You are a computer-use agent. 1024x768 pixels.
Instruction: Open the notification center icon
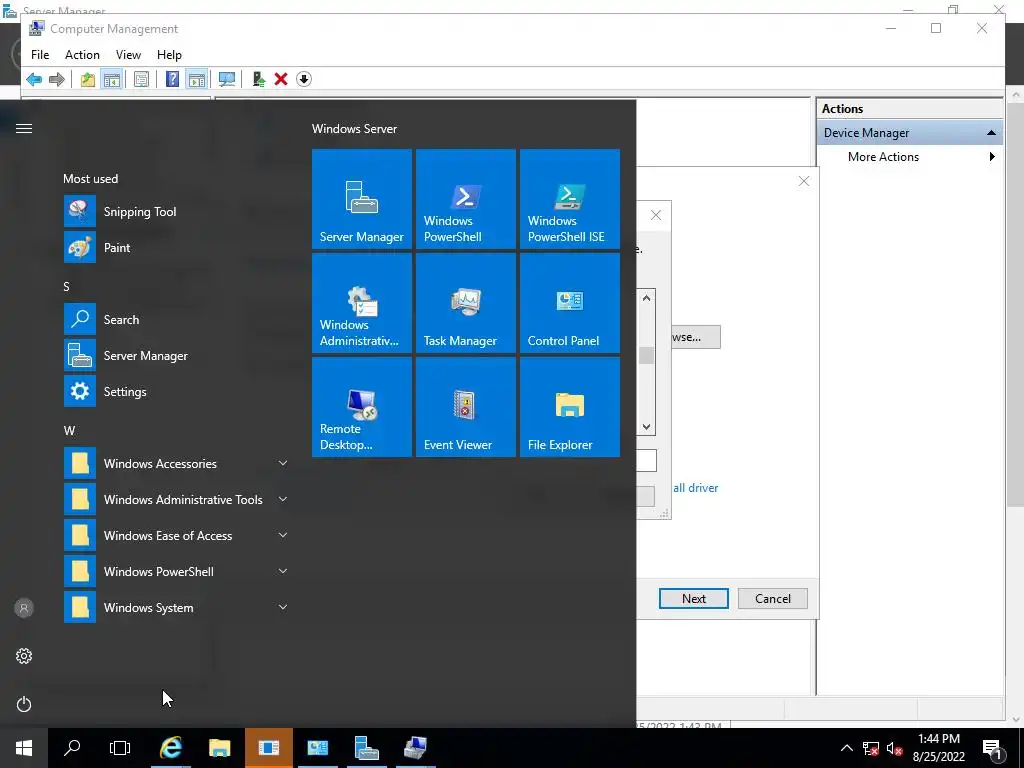(x=993, y=748)
